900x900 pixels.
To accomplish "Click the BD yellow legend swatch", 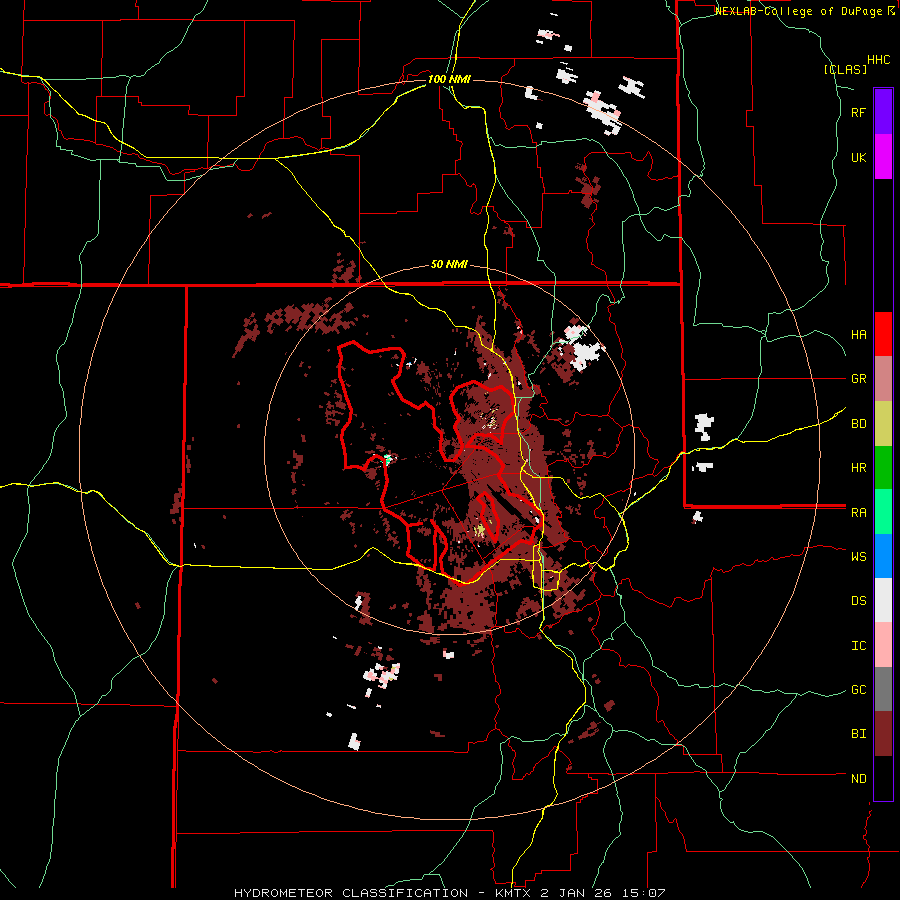I will click(x=883, y=424).
